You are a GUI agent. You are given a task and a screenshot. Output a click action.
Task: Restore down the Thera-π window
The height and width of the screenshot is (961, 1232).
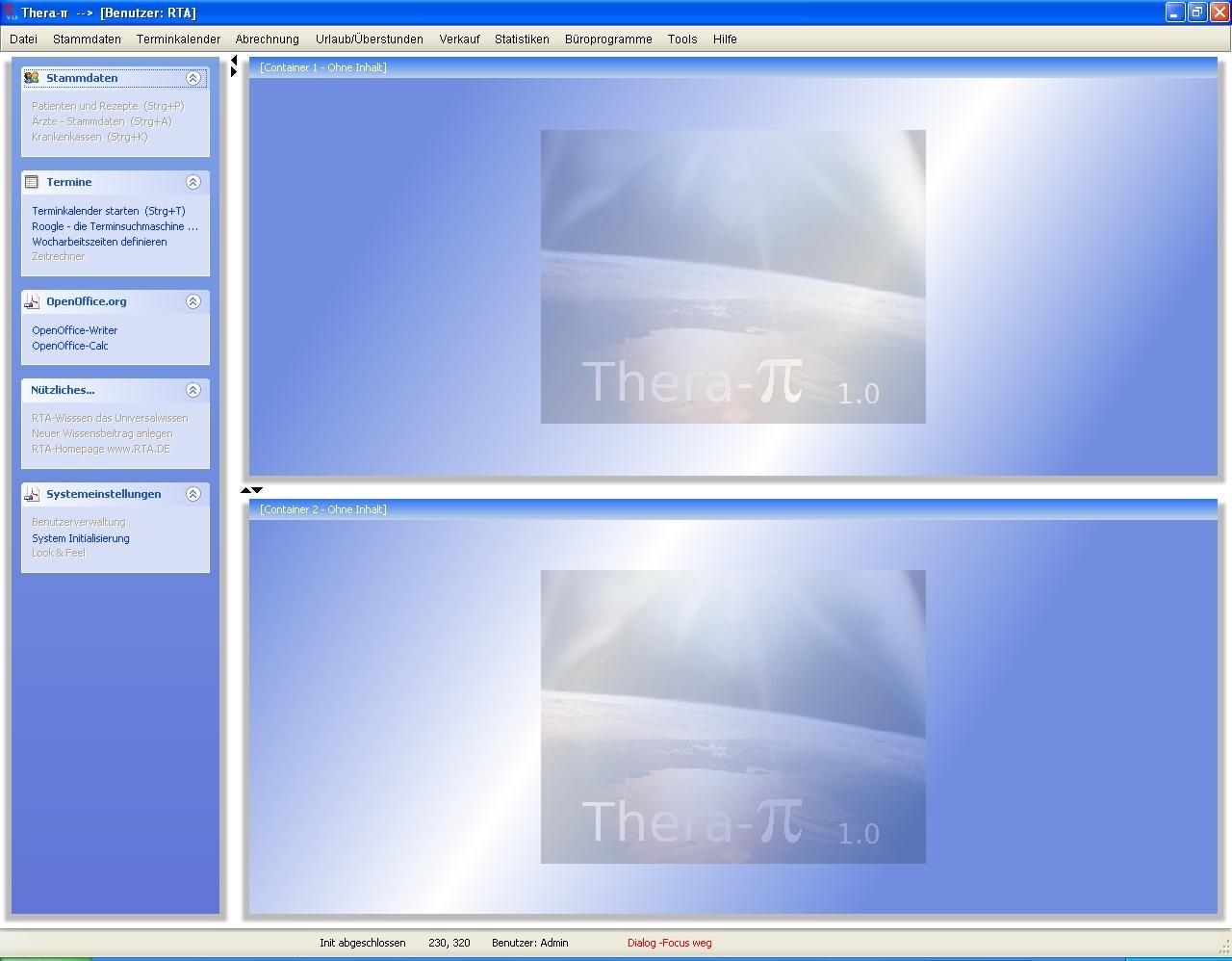1197,13
